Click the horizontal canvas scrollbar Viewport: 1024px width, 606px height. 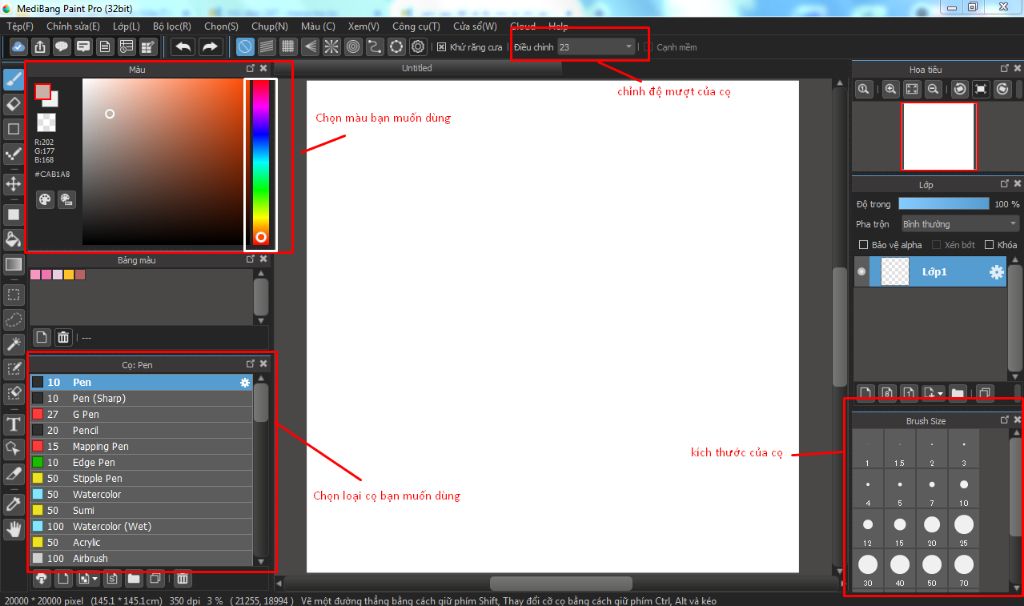[561, 583]
